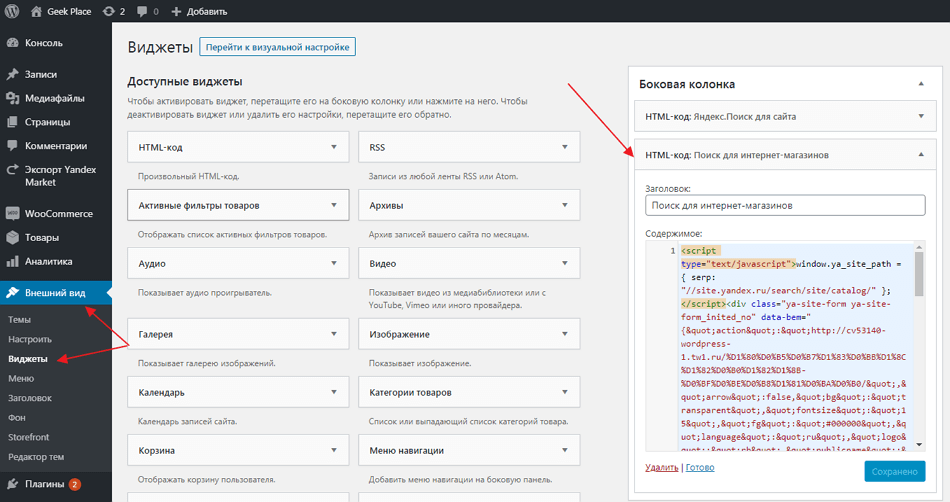Expand the HTML-код available widget
This screenshot has height=502, width=950.
point(334,147)
